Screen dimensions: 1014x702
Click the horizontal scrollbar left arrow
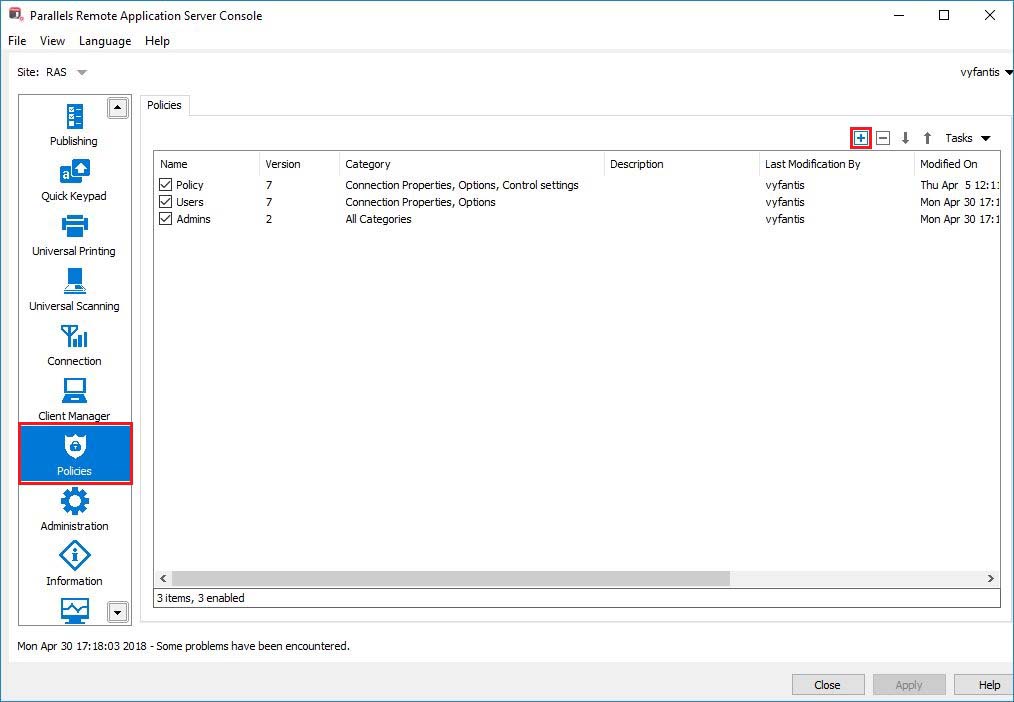(163, 579)
